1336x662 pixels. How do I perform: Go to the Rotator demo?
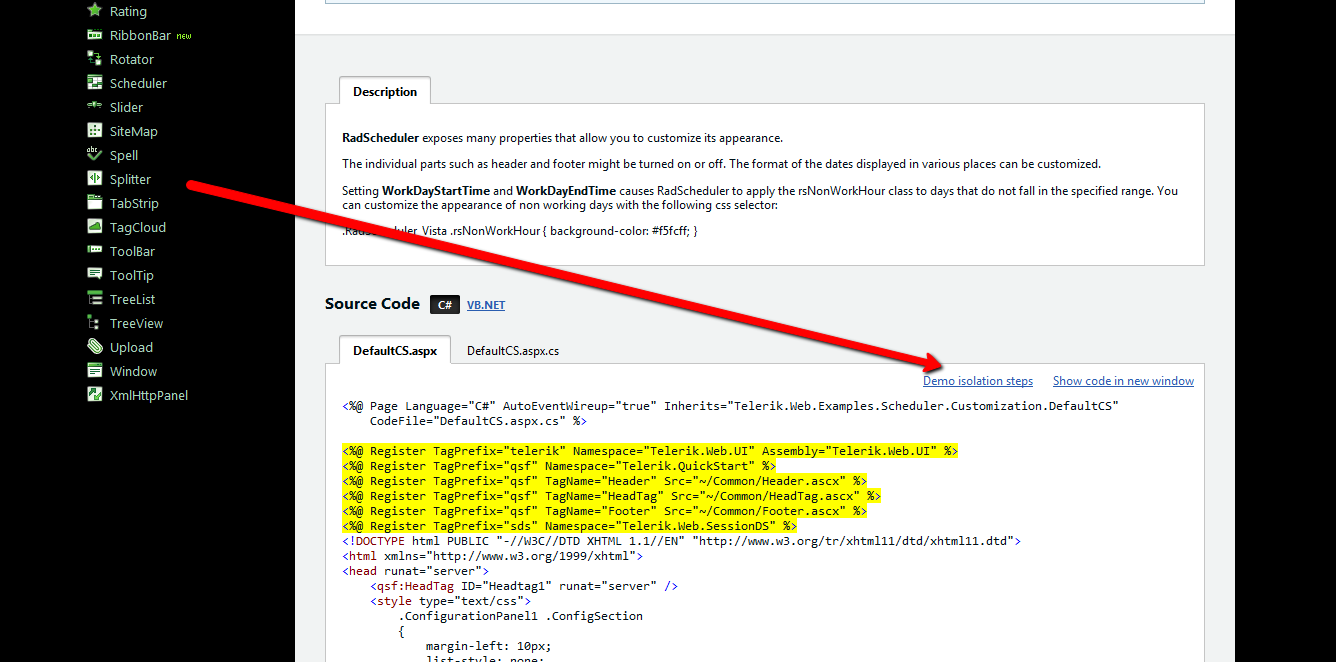click(132, 60)
